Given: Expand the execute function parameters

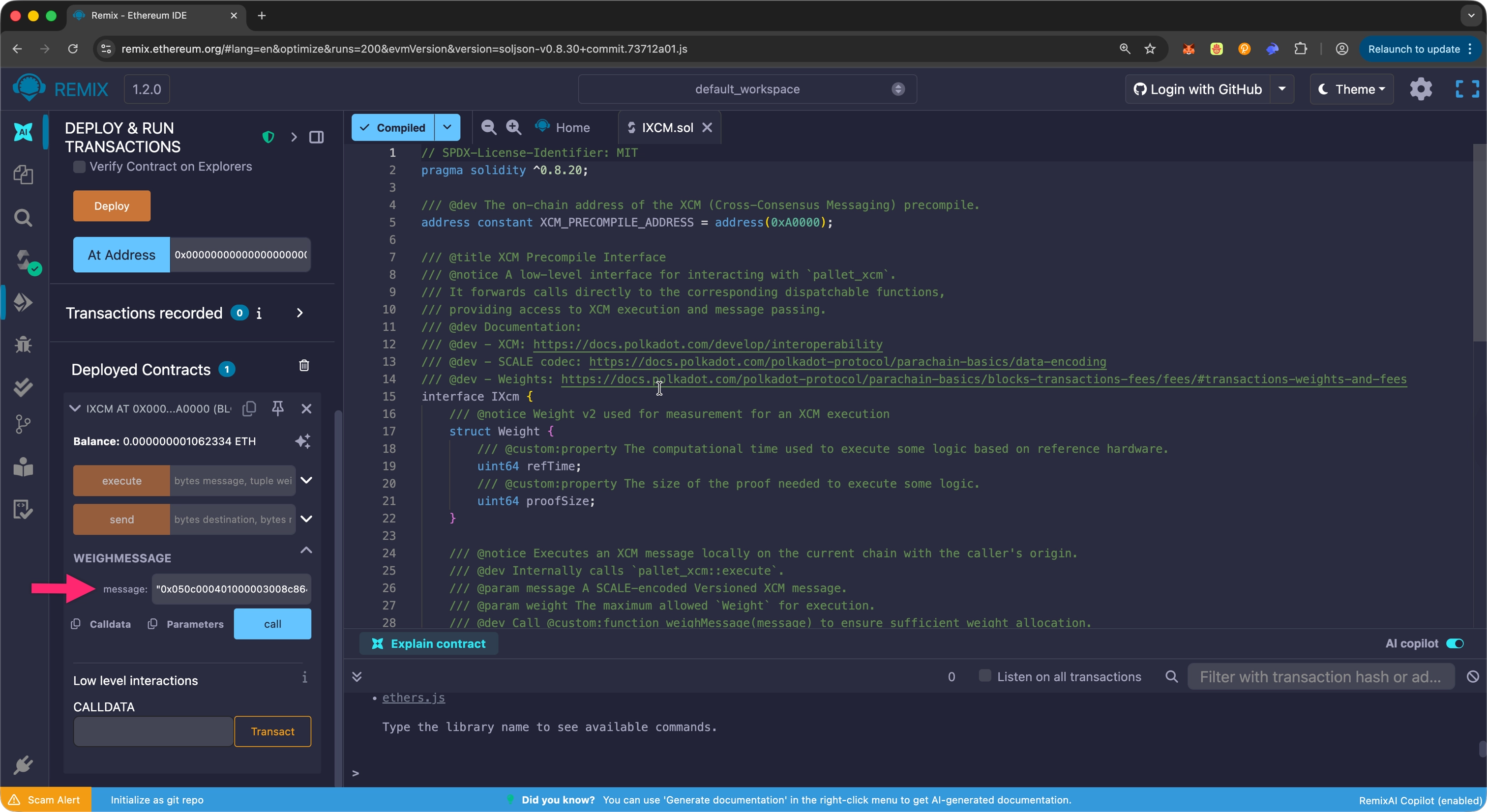Looking at the screenshot, I should pyautogui.click(x=306, y=480).
